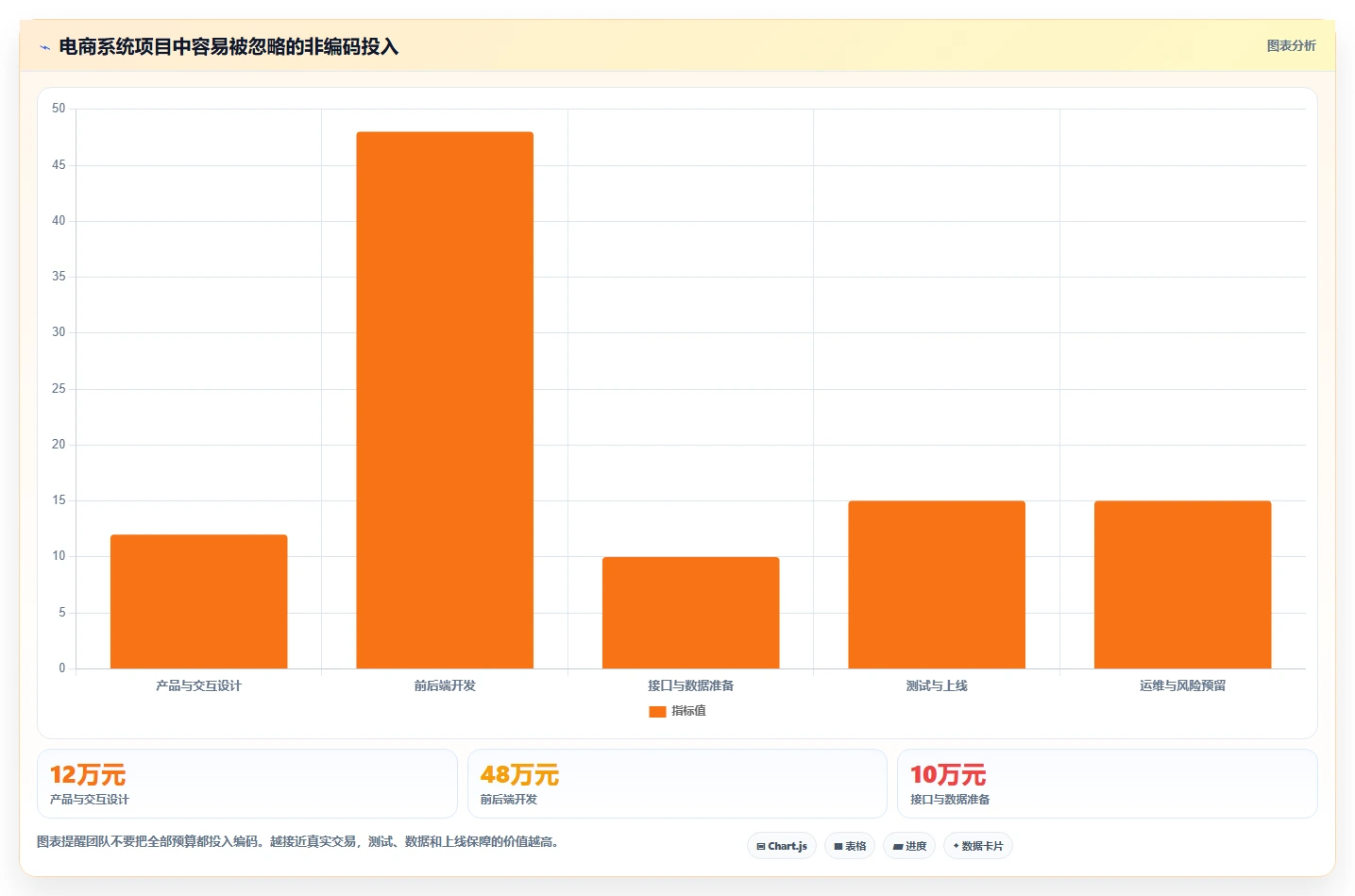Toggle the 指标值 legend item
This screenshot has width=1355, height=896.
[x=677, y=711]
